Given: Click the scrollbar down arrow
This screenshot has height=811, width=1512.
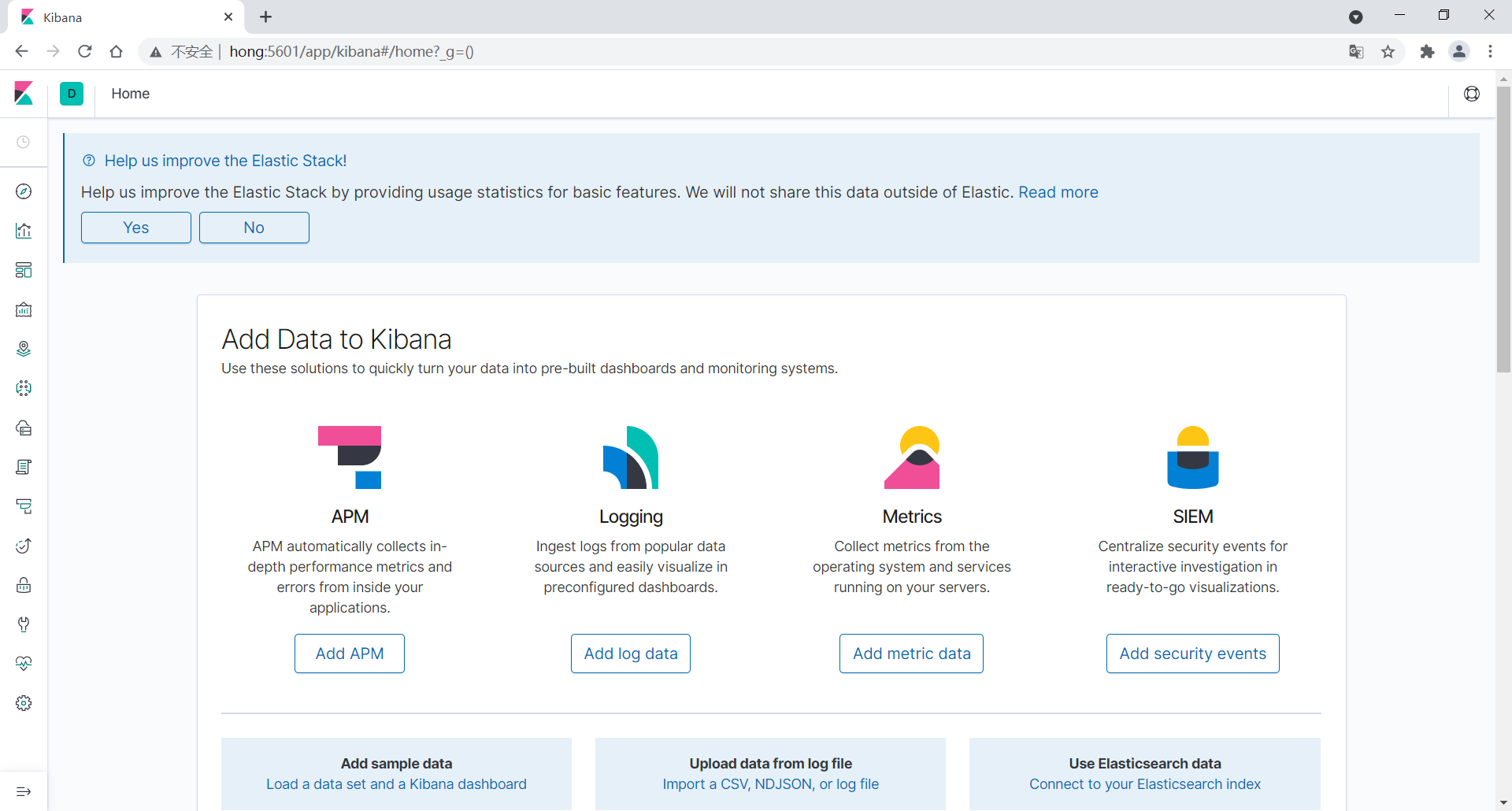Looking at the screenshot, I should click(x=1503, y=803).
